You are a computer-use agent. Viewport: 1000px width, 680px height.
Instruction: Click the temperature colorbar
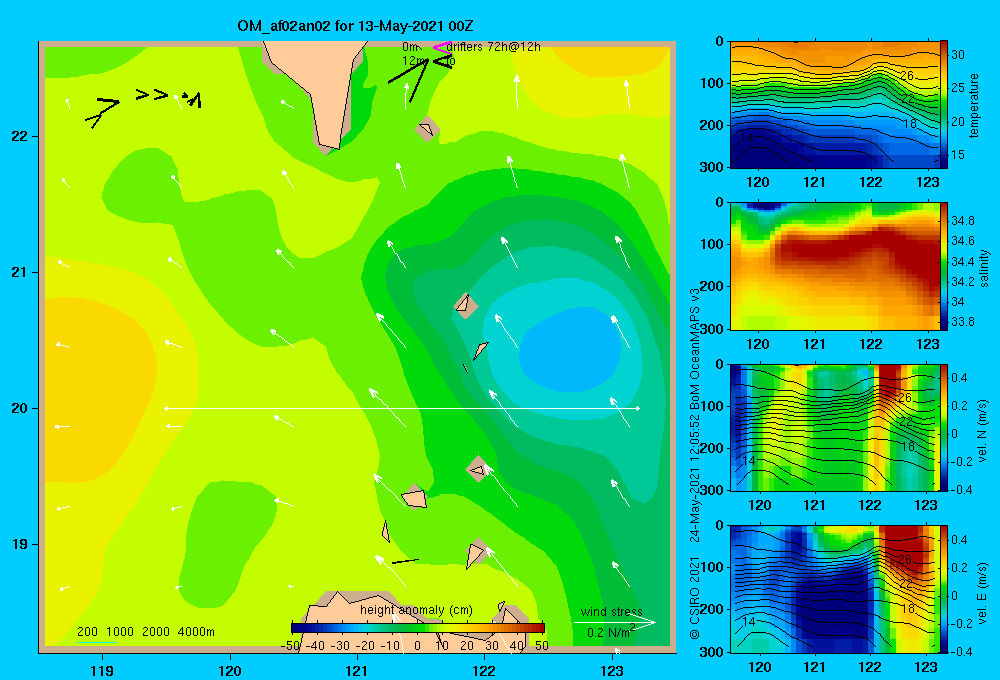tap(944, 105)
